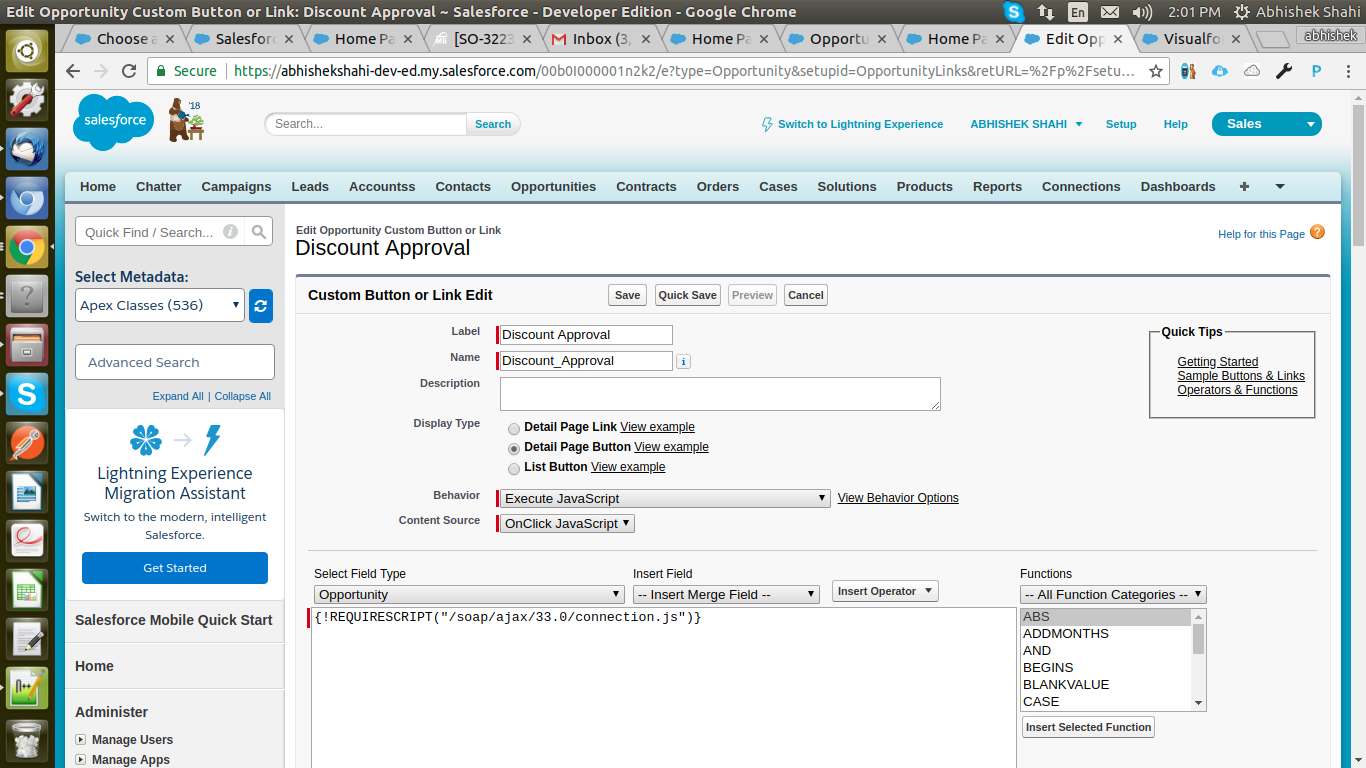Go to the Opportunities tab
1366x768 pixels.
(x=553, y=187)
